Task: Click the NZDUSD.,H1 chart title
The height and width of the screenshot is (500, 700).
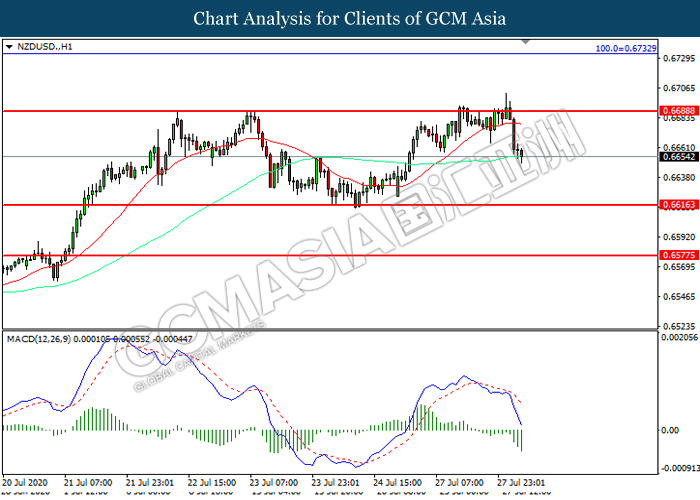Action: click(x=44, y=46)
